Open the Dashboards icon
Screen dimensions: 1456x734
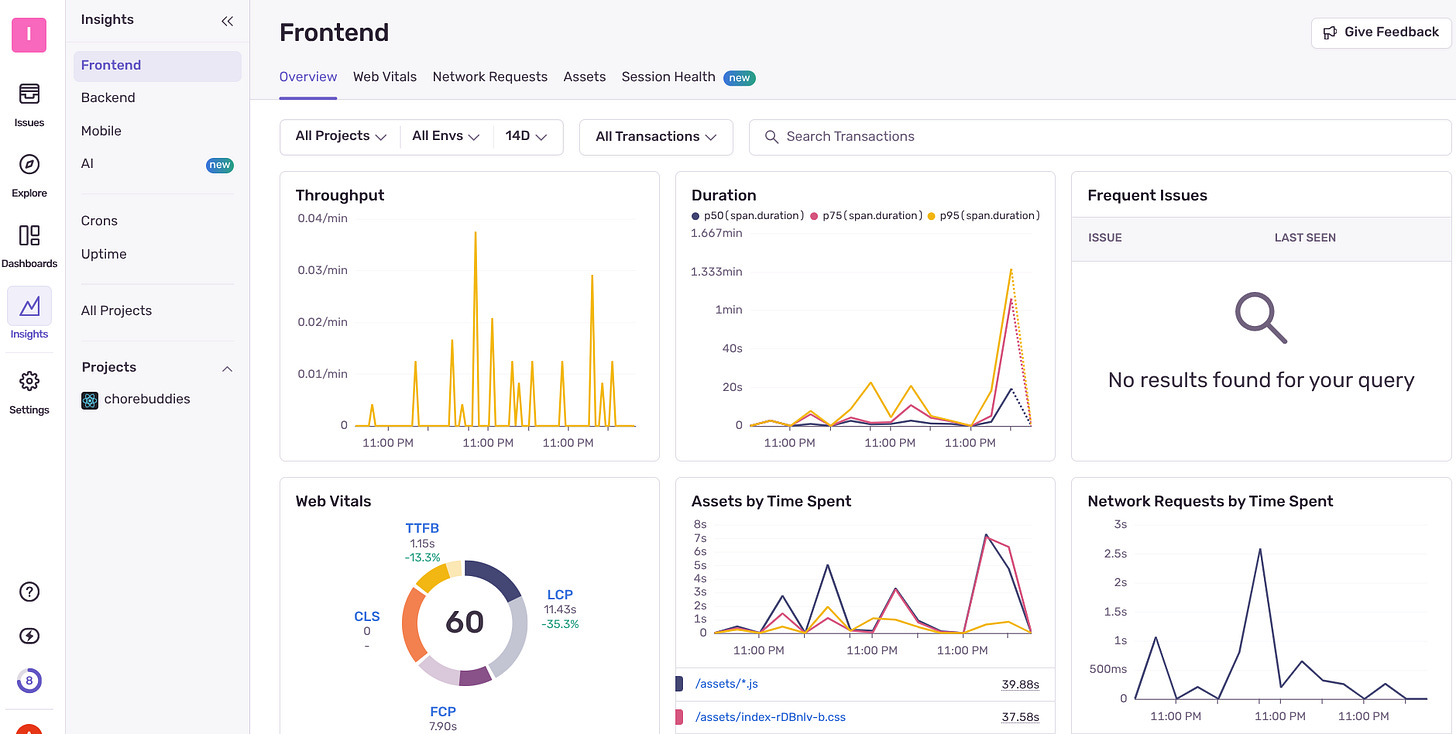tap(29, 236)
